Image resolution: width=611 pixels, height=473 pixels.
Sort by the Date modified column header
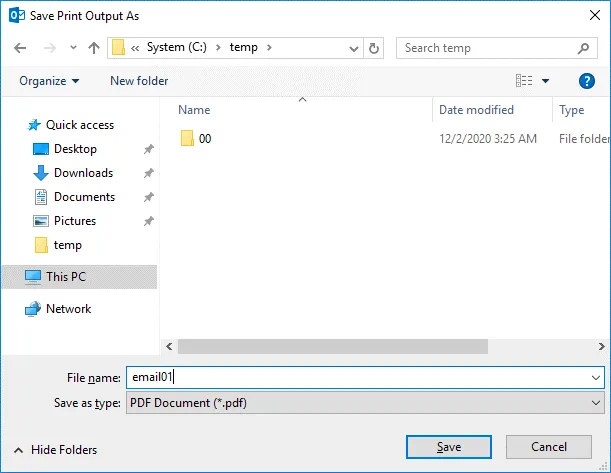477,110
